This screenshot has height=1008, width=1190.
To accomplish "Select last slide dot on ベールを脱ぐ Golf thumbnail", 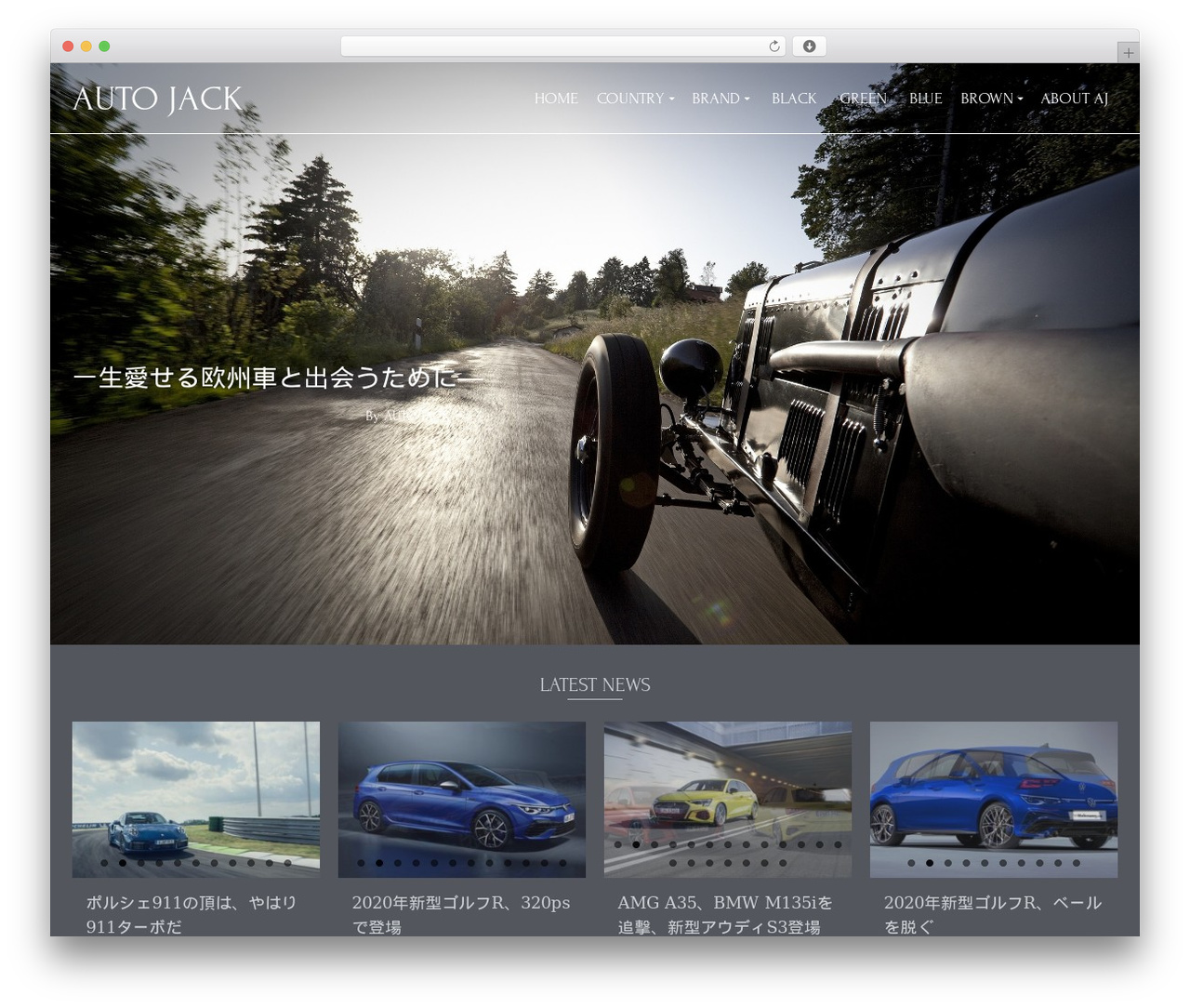I will pyautogui.click(x=1077, y=863).
